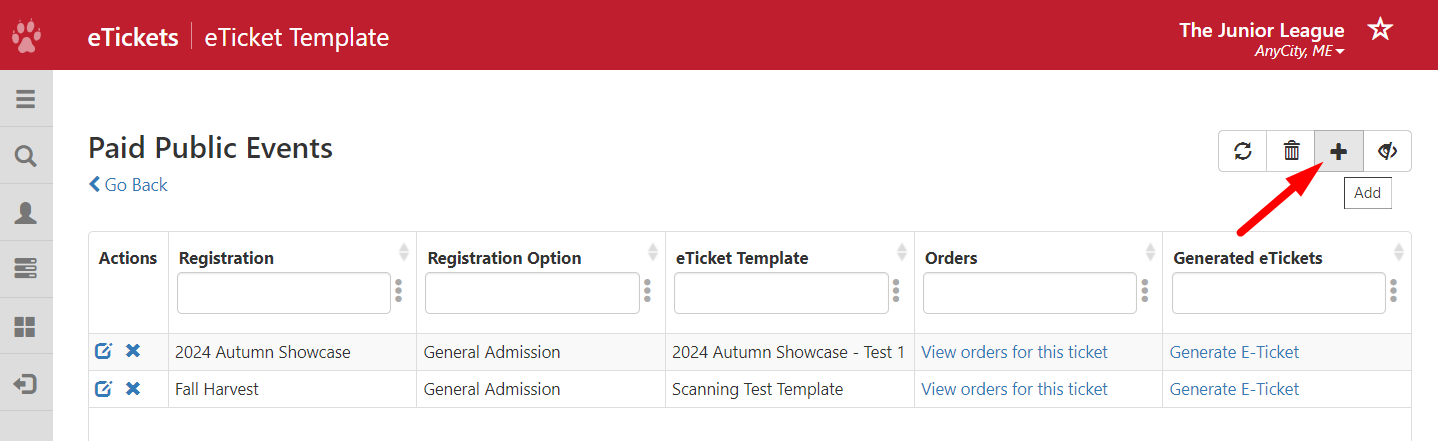
Task: View orders for Fall Harvest ticket
Action: click(1014, 389)
